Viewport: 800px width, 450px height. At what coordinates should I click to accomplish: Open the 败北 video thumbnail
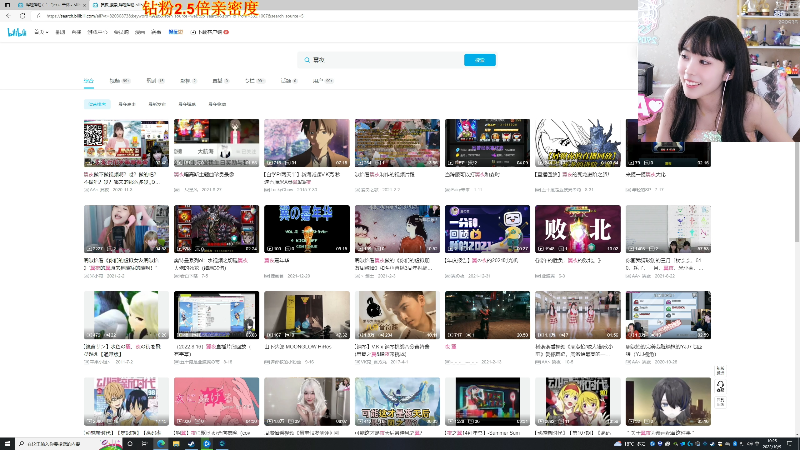pyautogui.click(x=578, y=229)
